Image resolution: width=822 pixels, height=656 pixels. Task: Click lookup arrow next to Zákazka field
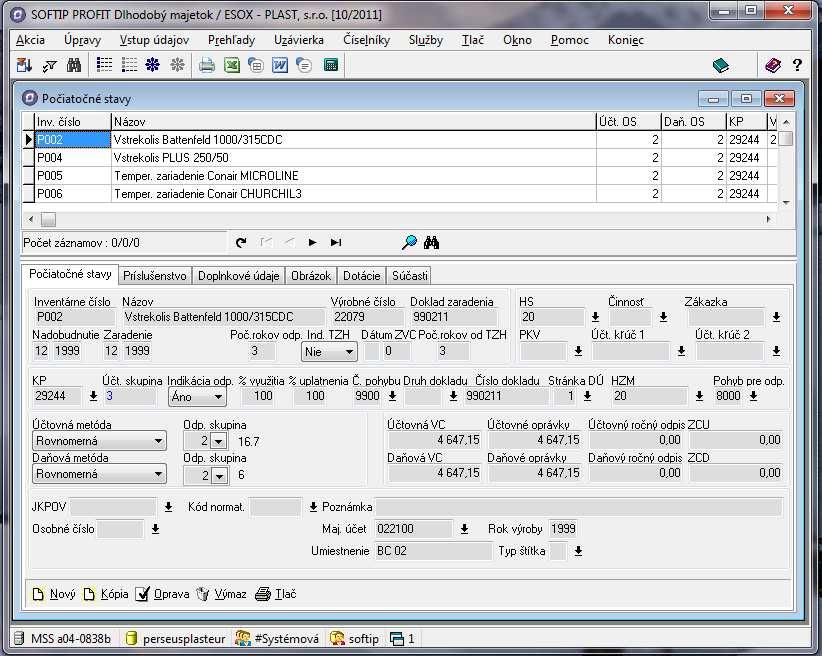coord(776,317)
